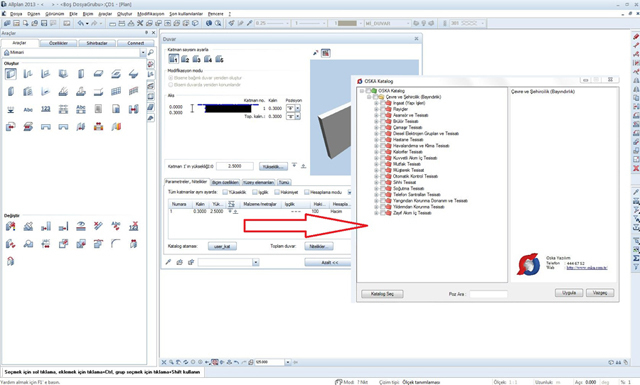The image size is (640, 385).
Task: Open the Modifikasyon menu
Action: pos(151,14)
